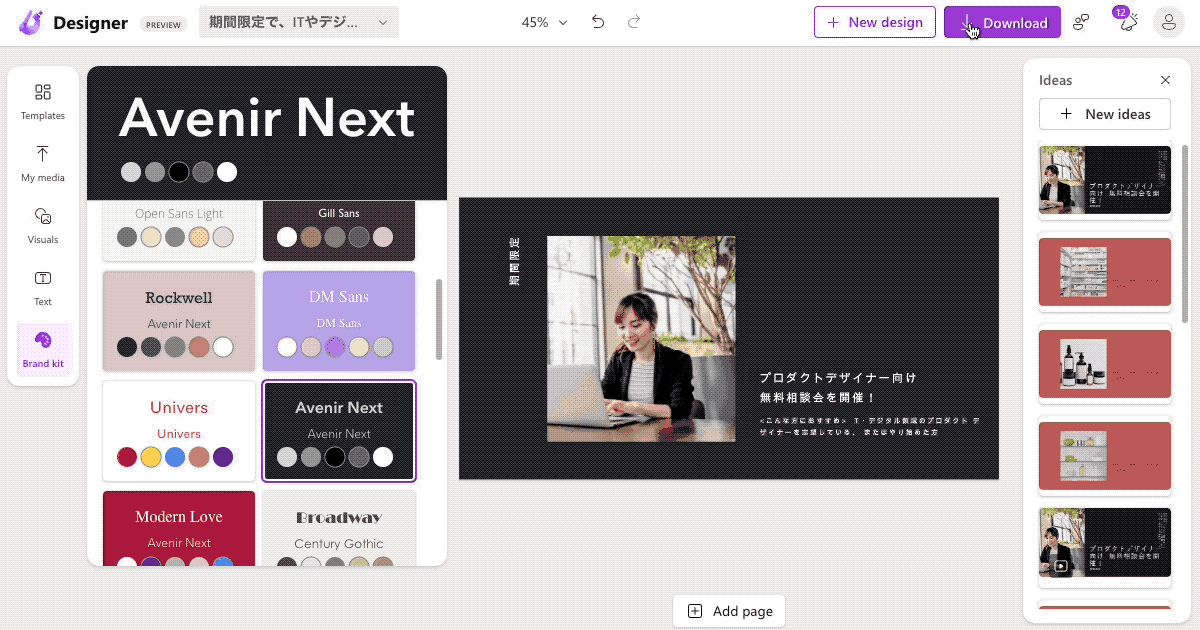Close the Ideas panel
The height and width of the screenshot is (630, 1200).
[x=1165, y=80]
